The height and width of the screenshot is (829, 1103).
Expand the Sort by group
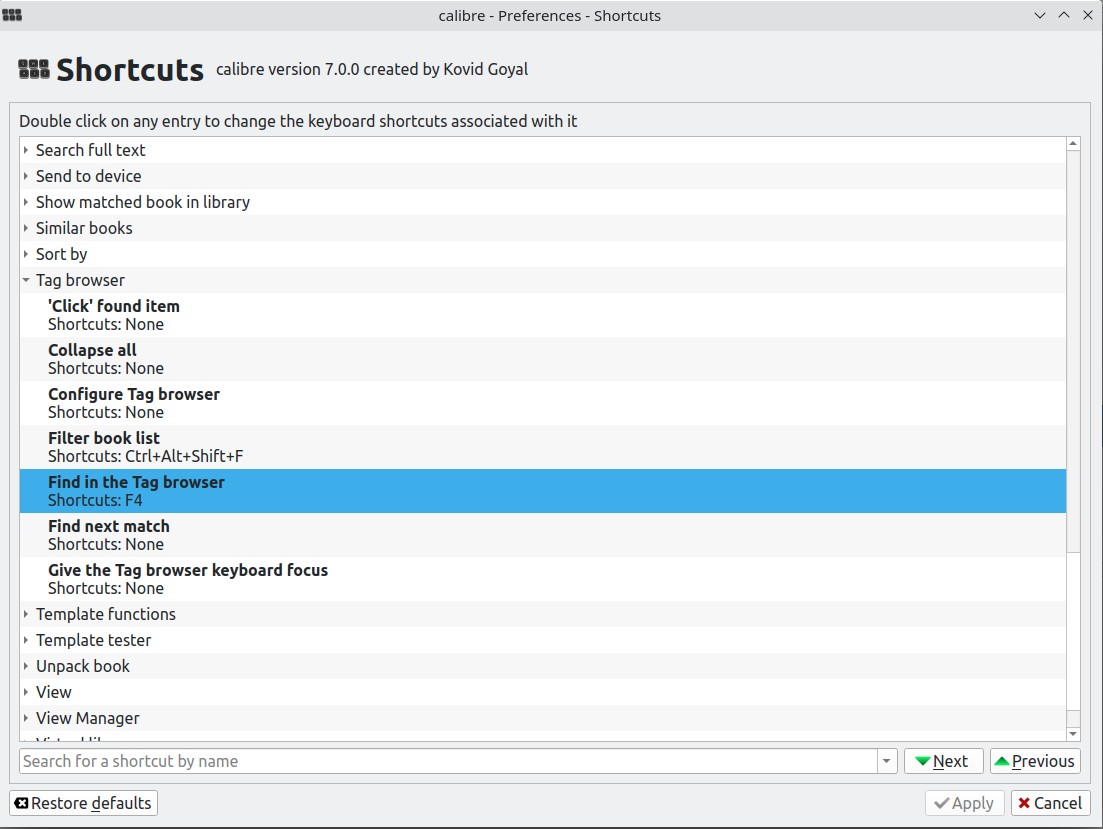pyautogui.click(x=25, y=254)
